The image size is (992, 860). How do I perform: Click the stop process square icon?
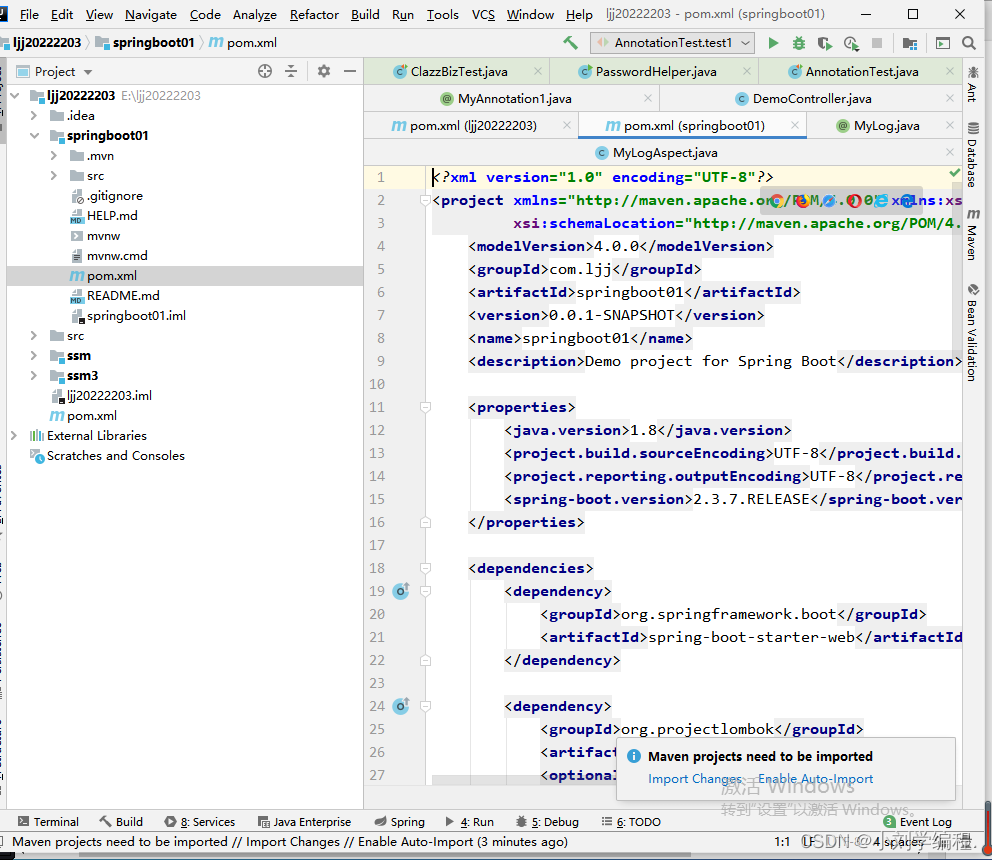pyautogui.click(x=877, y=43)
